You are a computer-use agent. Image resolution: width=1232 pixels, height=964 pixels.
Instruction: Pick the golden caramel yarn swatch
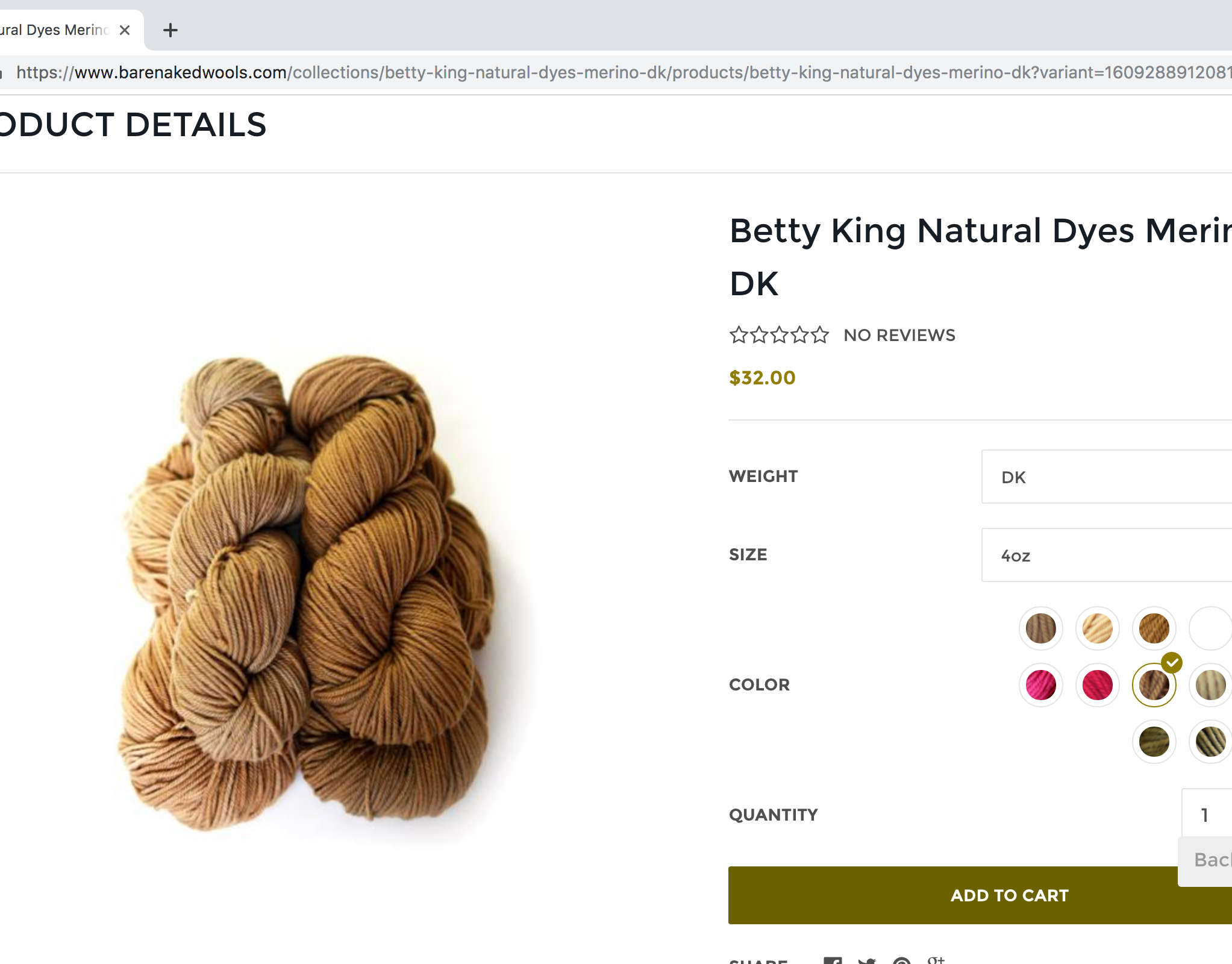[1154, 628]
